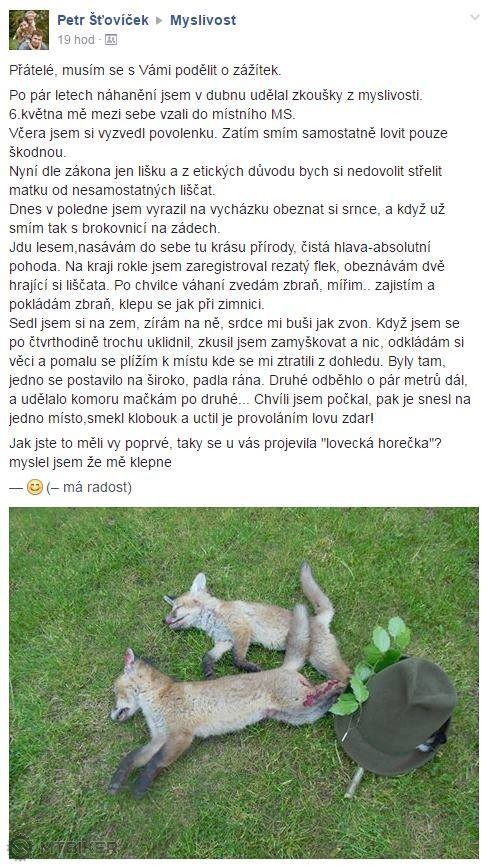Image resolution: width=488 pixels, height=867 pixels.
Task: Open post options chevron at top right
Action: pyautogui.click(x=474, y=17)
